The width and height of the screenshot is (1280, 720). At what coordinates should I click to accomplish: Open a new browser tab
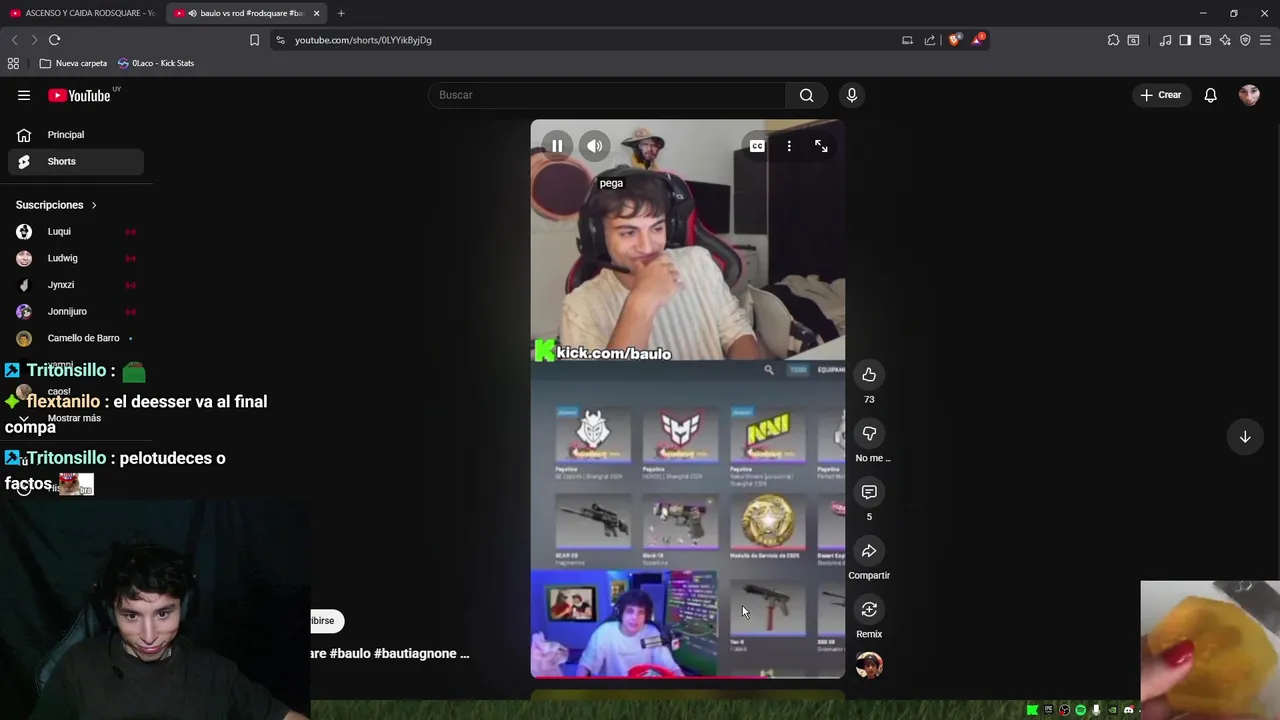[341, 13]
